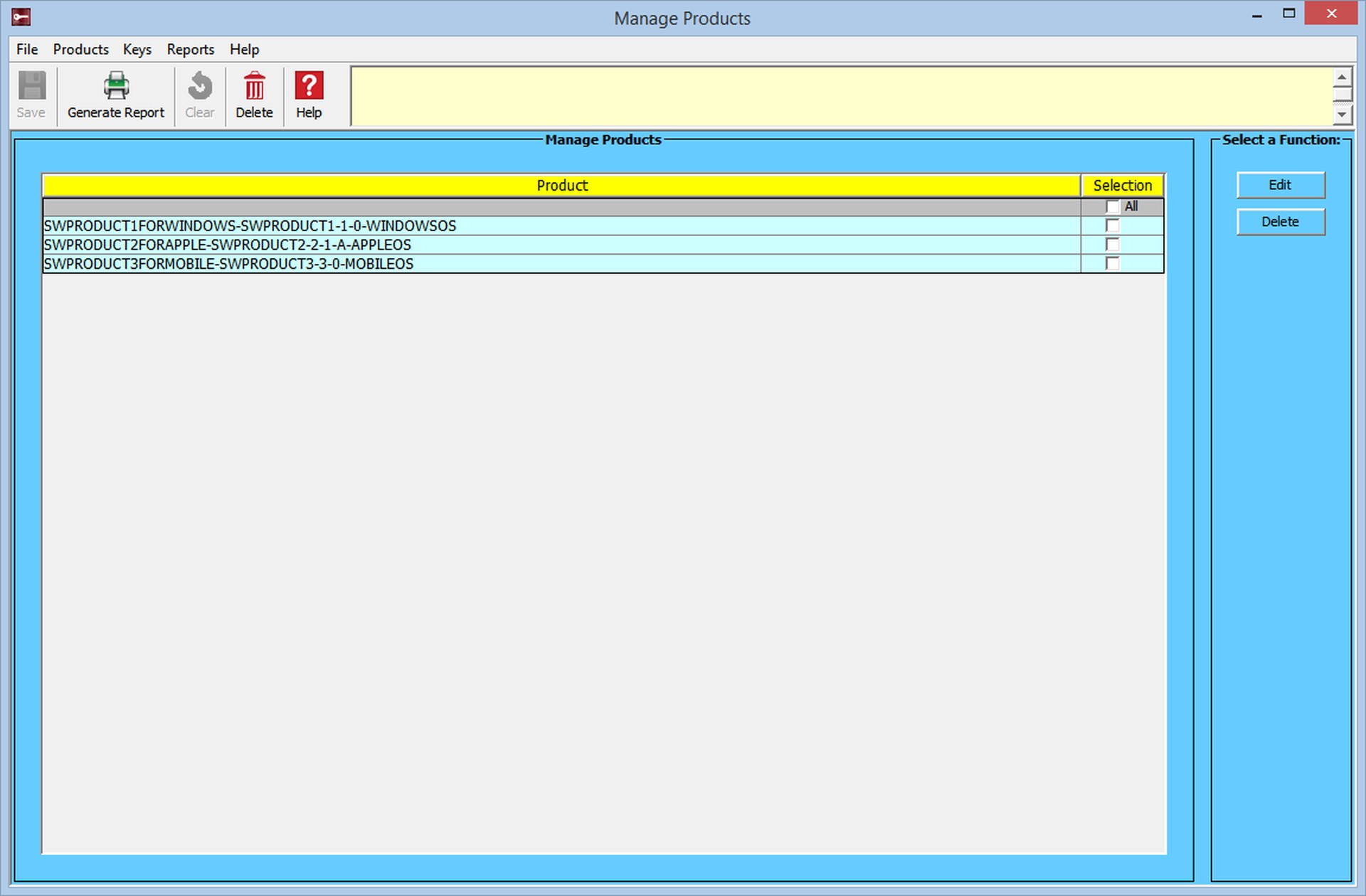The image size is (1366, 896).
Task: Click the Delete function button in side panel
Action: (x=1281, y=222)
